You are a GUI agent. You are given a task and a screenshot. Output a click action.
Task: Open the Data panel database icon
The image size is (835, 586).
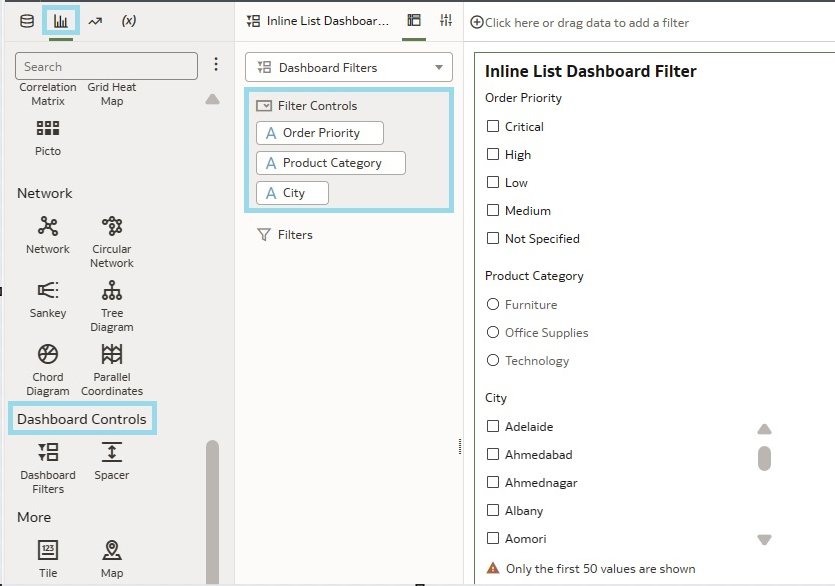[x=27, y=21]
